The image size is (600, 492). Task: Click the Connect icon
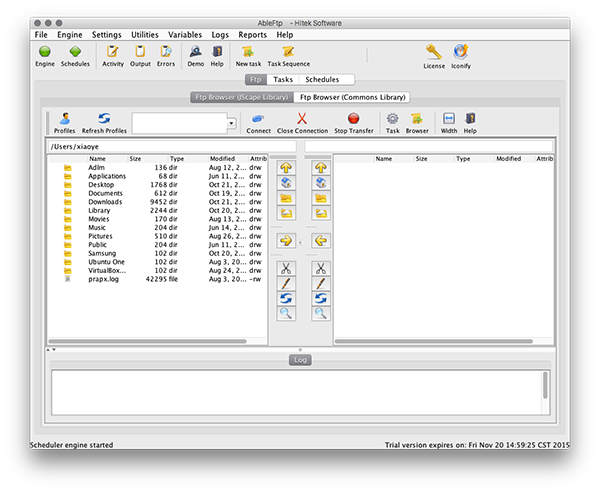pos(258,119)
